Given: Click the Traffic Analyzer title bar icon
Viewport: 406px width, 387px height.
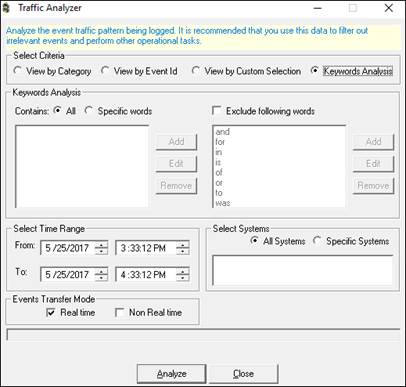Looking at the screenshot, I should (6, 8).
